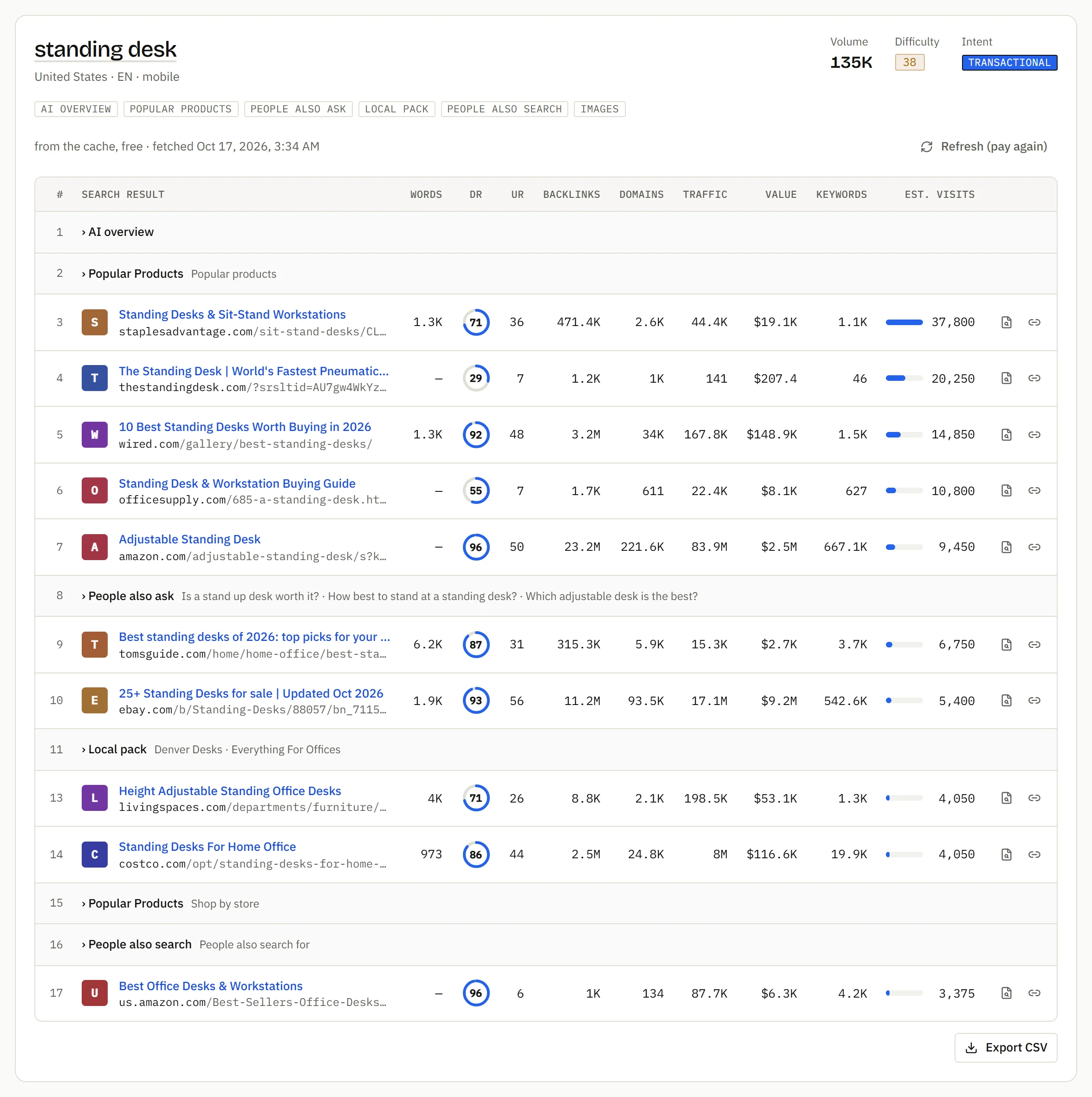
Task: Open 'Best Office Desks & Workstations' link
Action: pyautogui.click(x=211, y=986)
